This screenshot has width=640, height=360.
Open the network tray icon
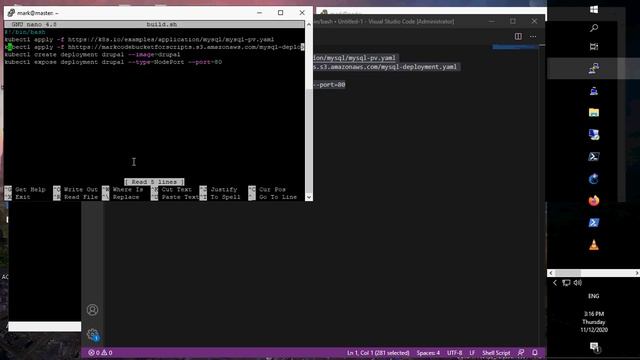click(x=566, y=283)
